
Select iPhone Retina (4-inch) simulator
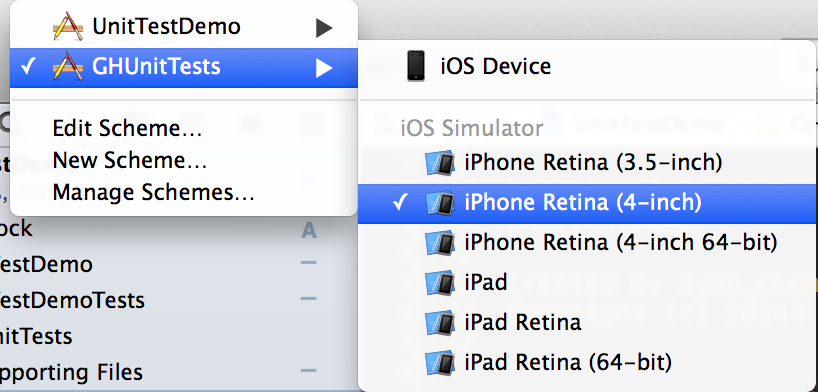click(x=587, y=203)
